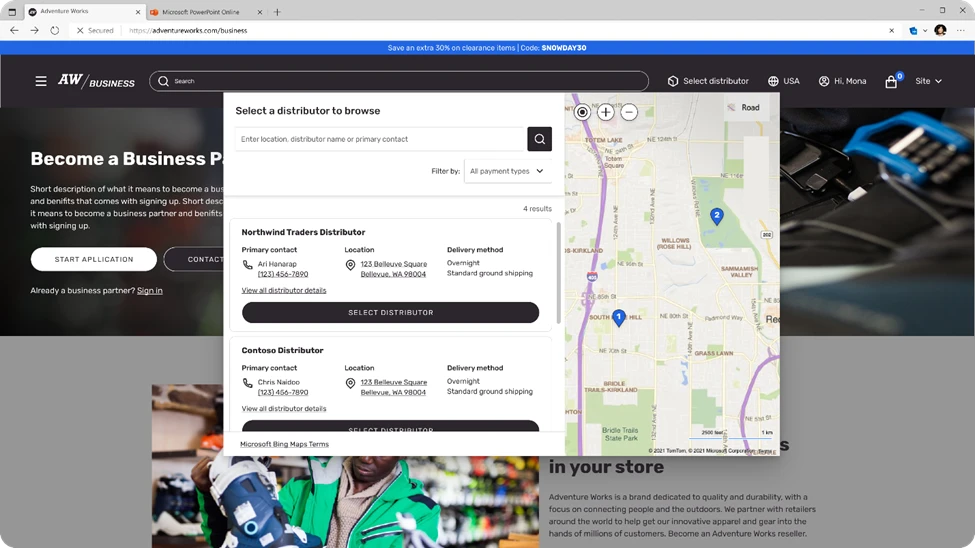Open the USA region selector
Image resolution: width=975 pixels, height=548 pixels.
pyautogui.click(x=783, y=81)
